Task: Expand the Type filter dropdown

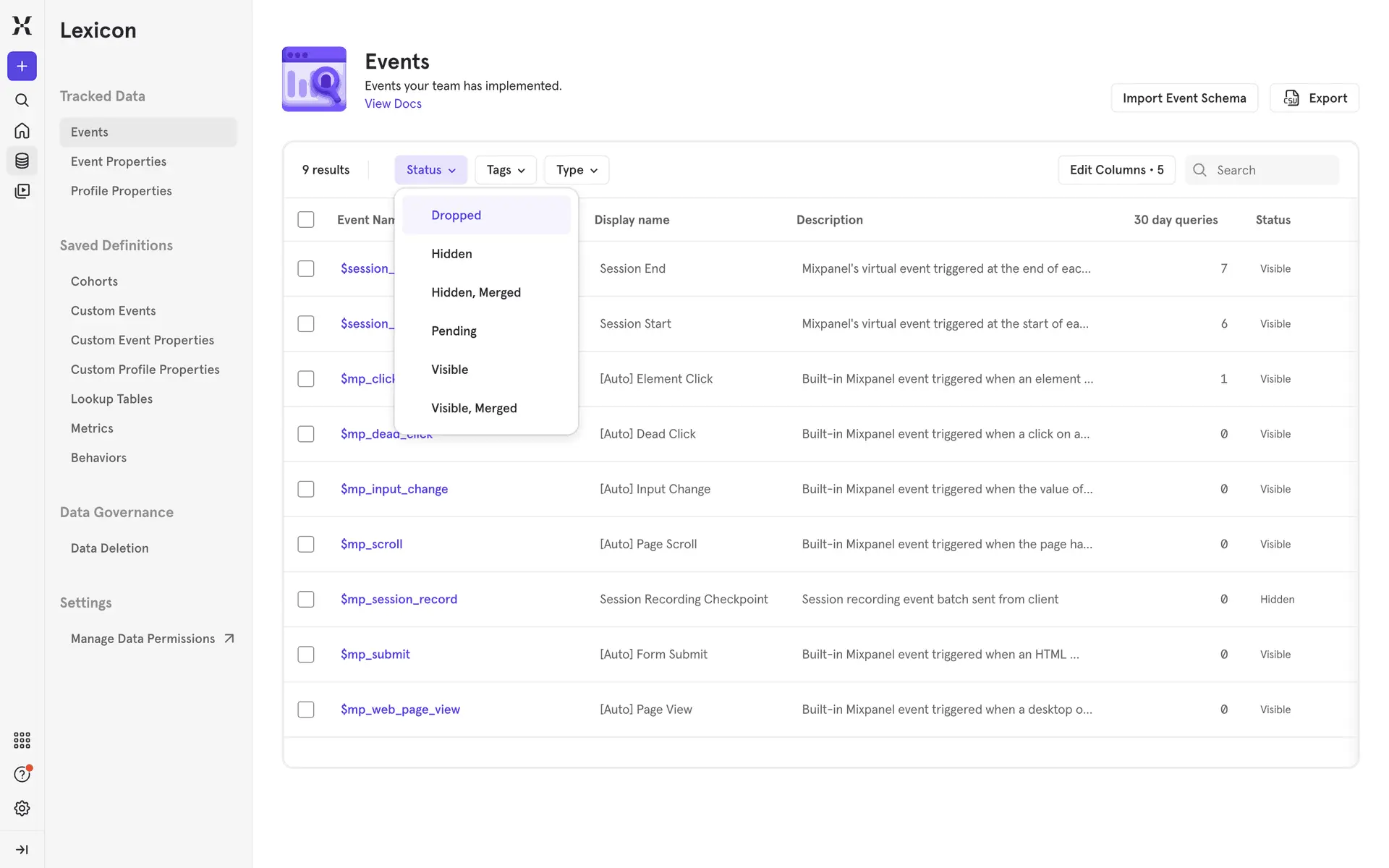Action: click(576, 170)
